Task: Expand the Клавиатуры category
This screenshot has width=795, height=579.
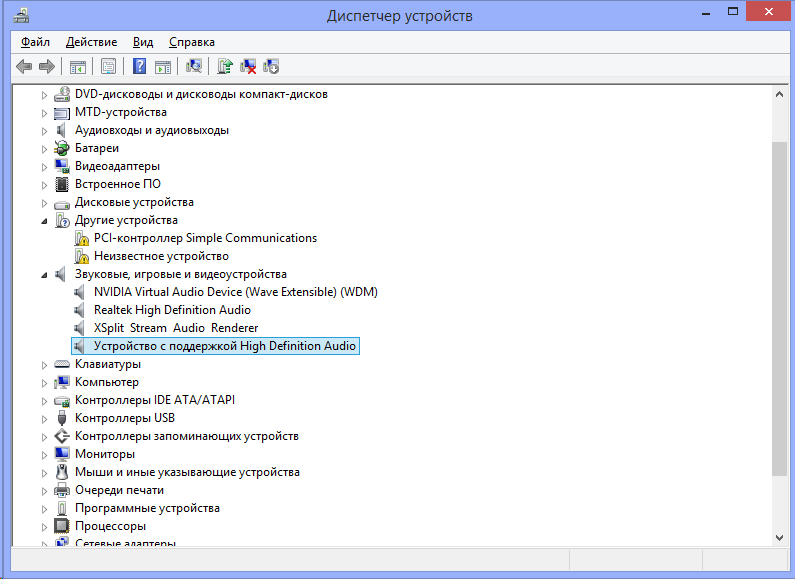Action: tap(44, 364)
